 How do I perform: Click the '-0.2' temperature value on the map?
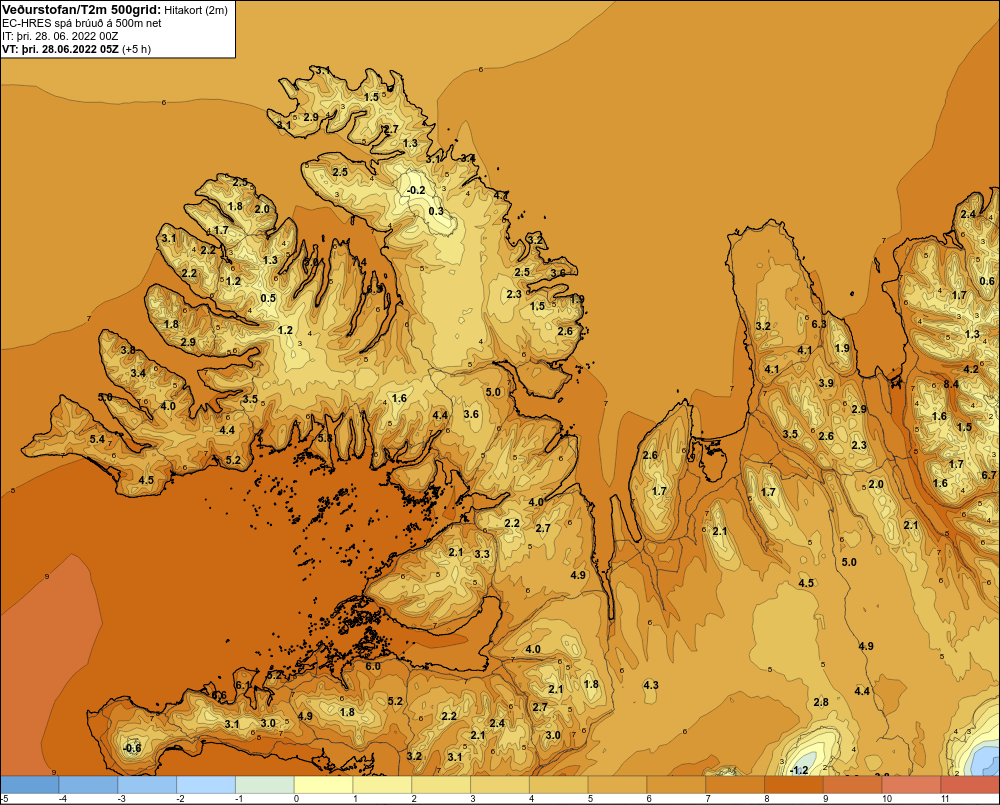point(416,190)
